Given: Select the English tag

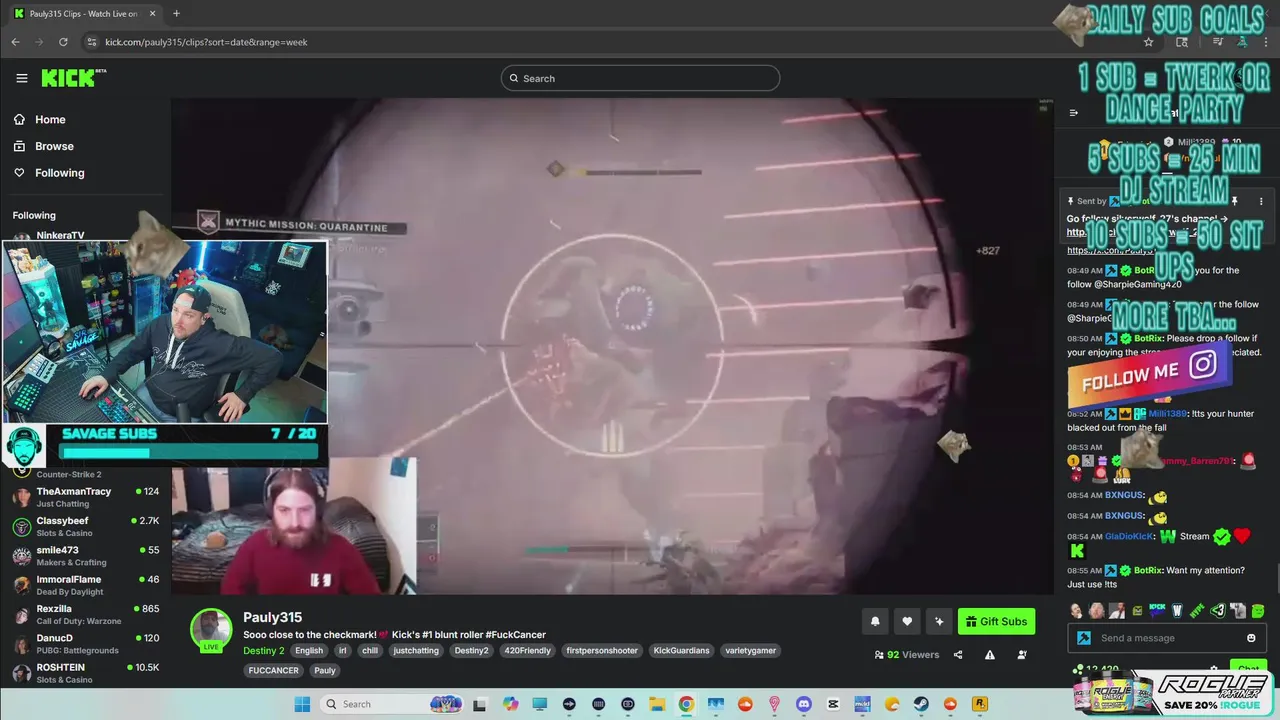Looking at the screenshot, I should coord(309,650).
